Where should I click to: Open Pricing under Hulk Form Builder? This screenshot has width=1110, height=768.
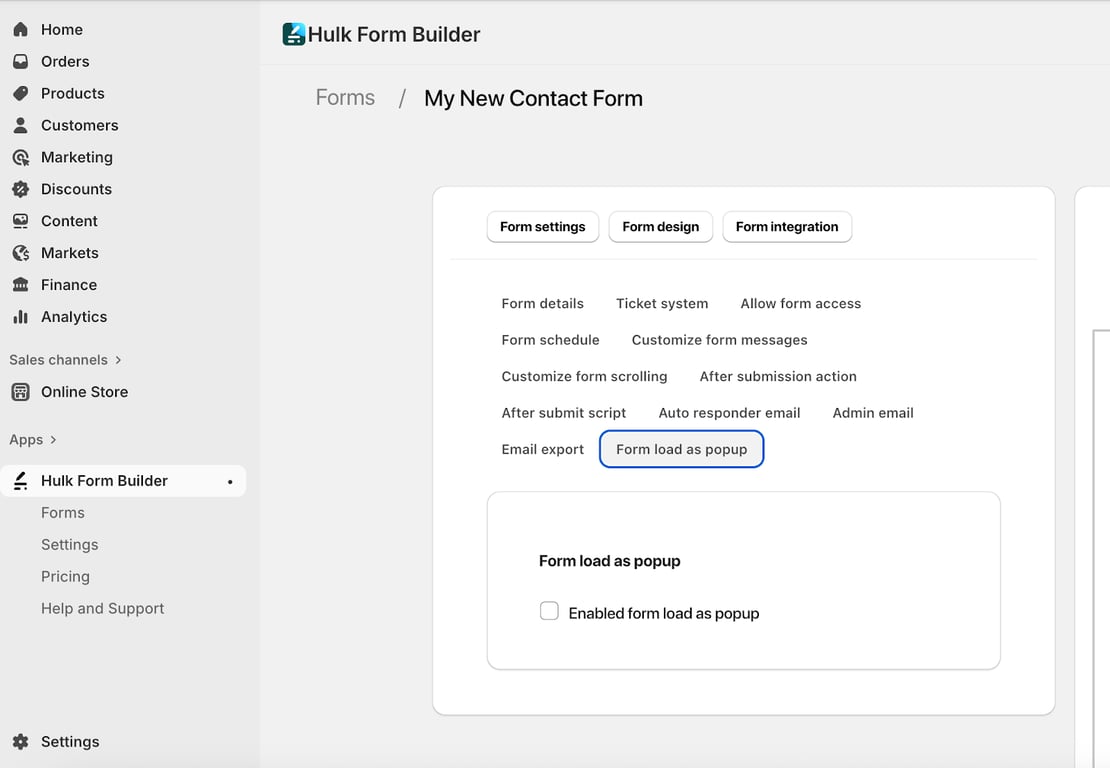point(65,577)
